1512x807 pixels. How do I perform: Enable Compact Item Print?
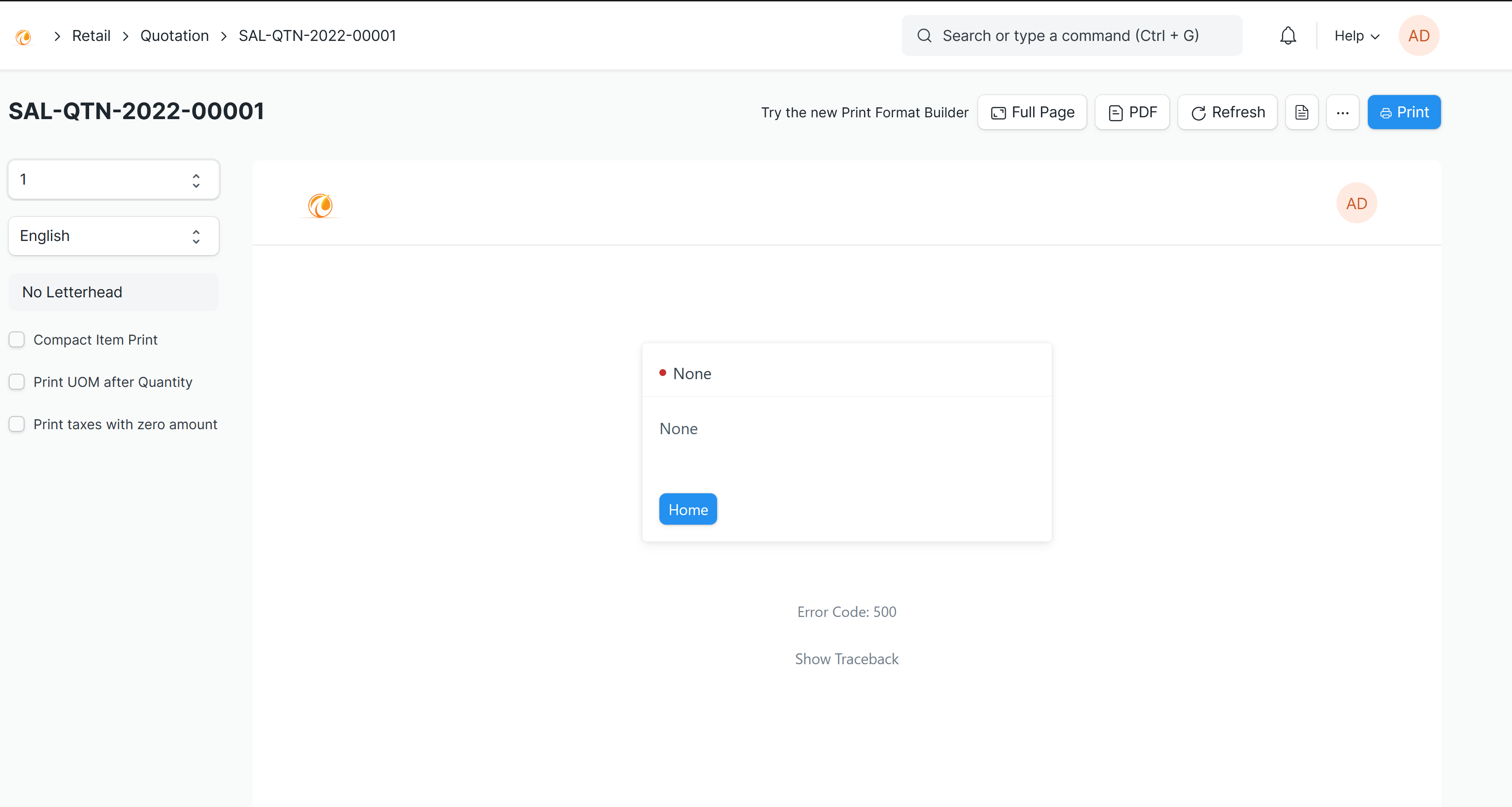(x=17, y=339)
